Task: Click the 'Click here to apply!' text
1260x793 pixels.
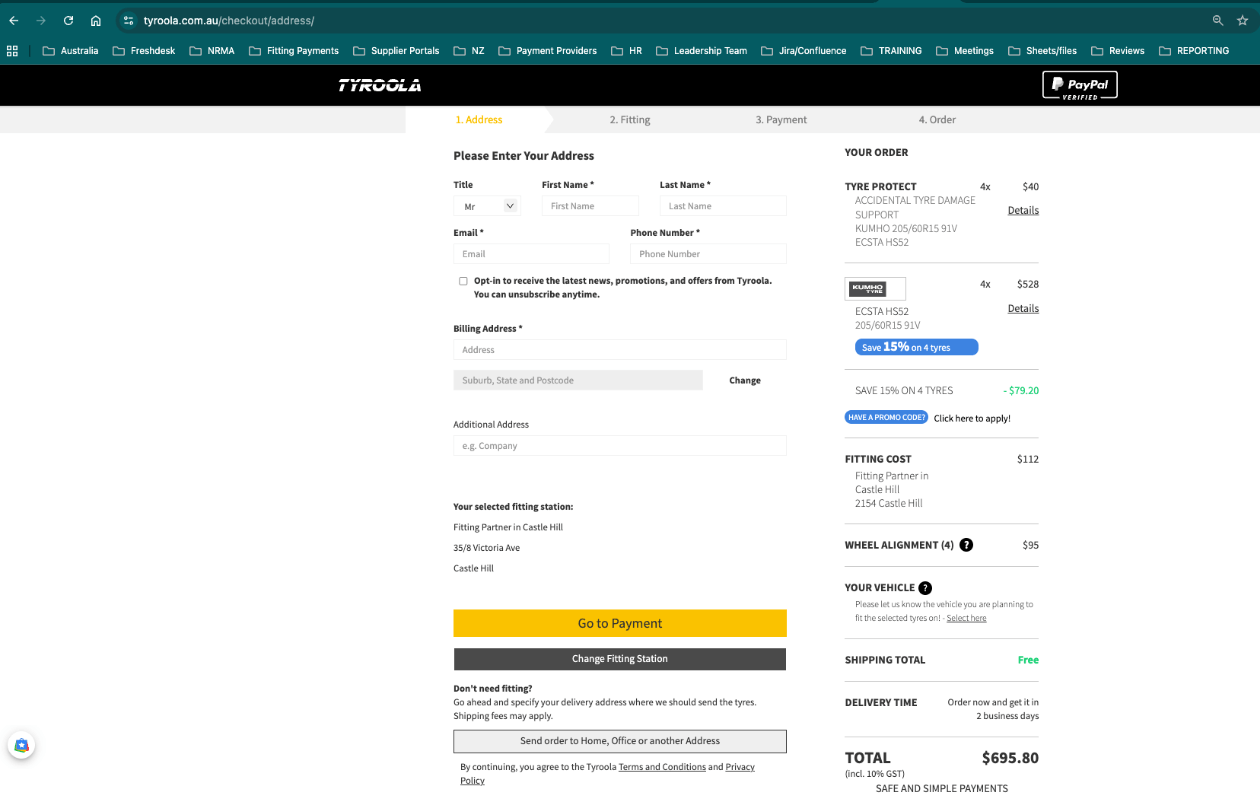Action: tap(972, 418)
